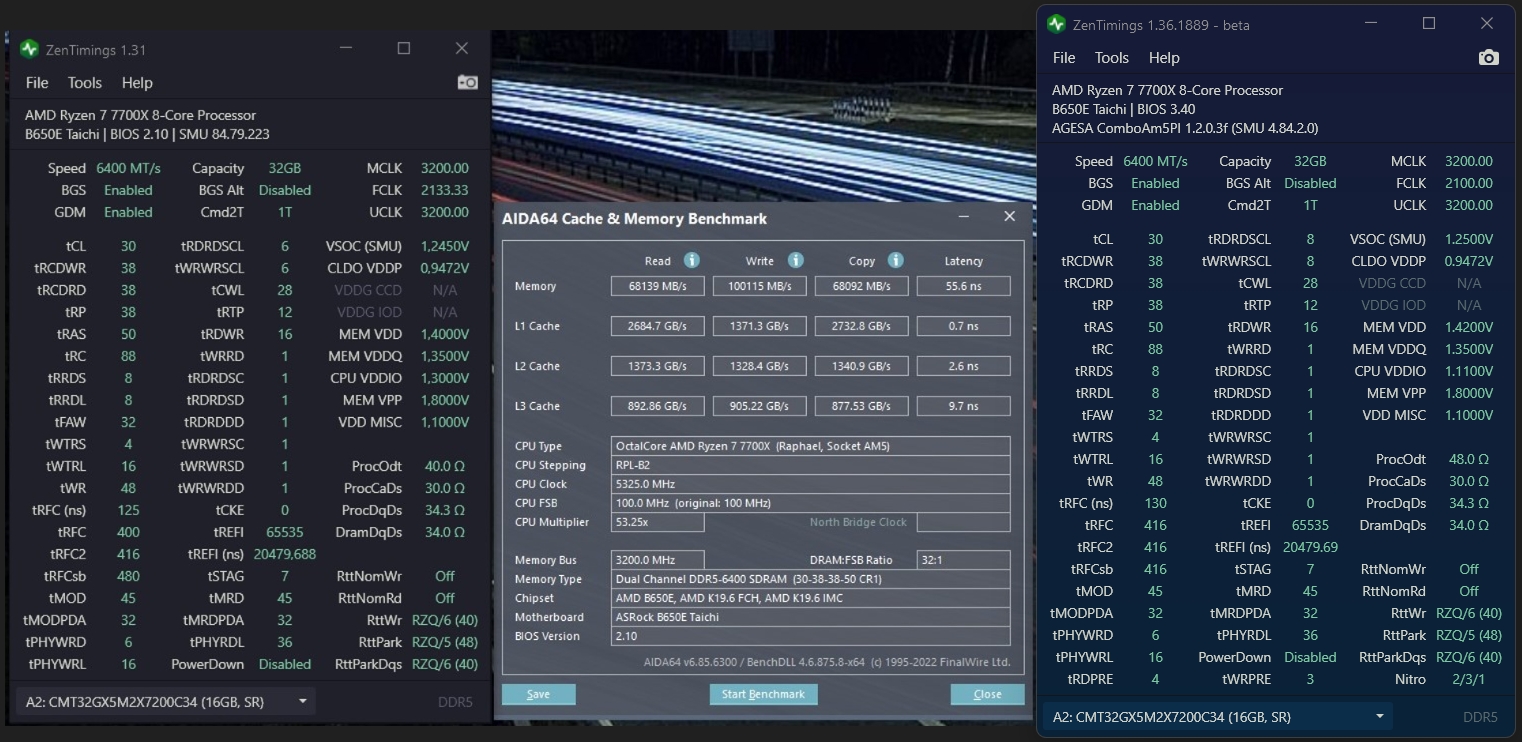Click the screenshot camera icon in ZenTimings 1.31

pos(467,83)
